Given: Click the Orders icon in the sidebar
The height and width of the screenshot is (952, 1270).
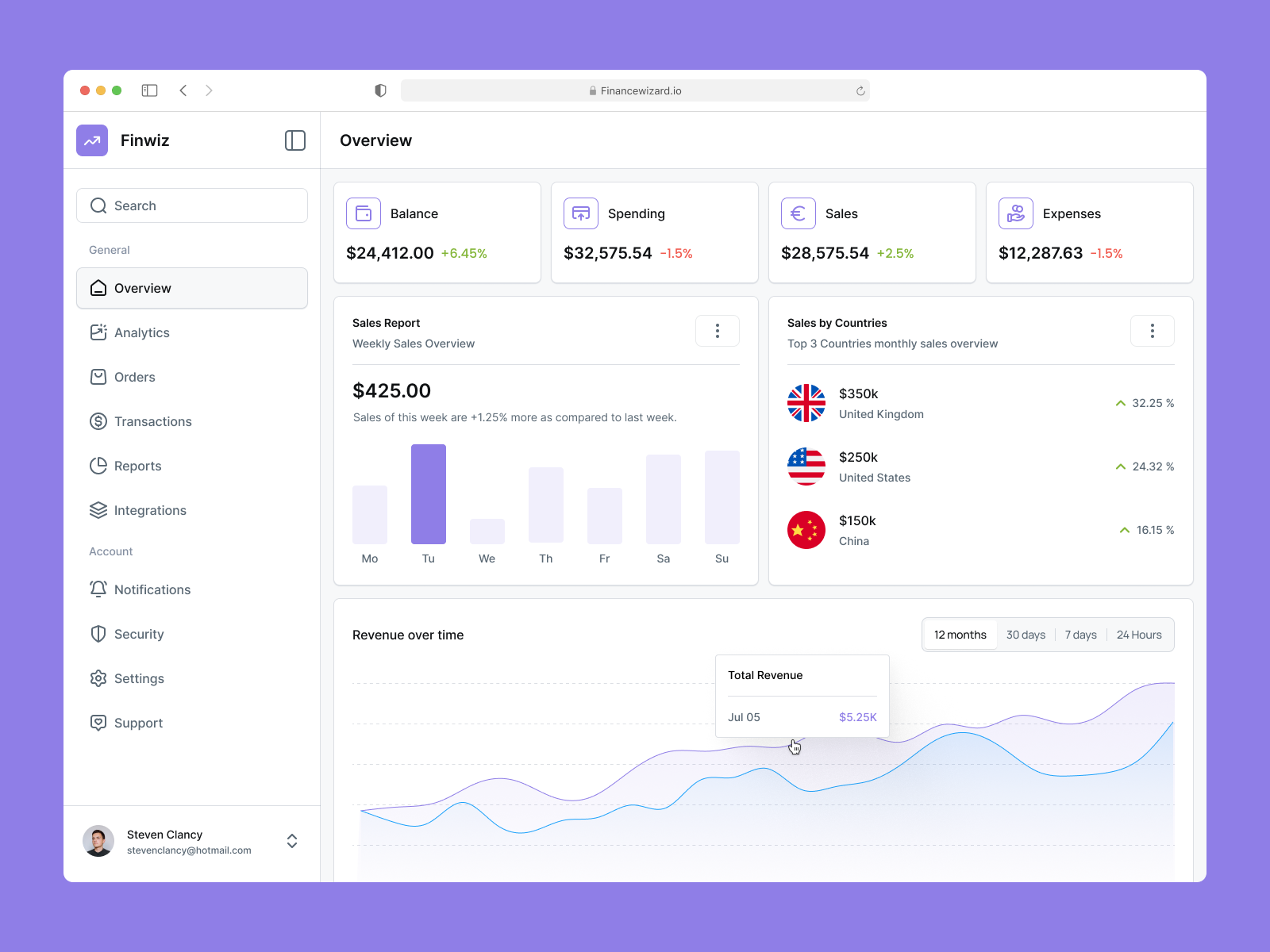Looking at the screenshot, I should (x=98, y=377).
